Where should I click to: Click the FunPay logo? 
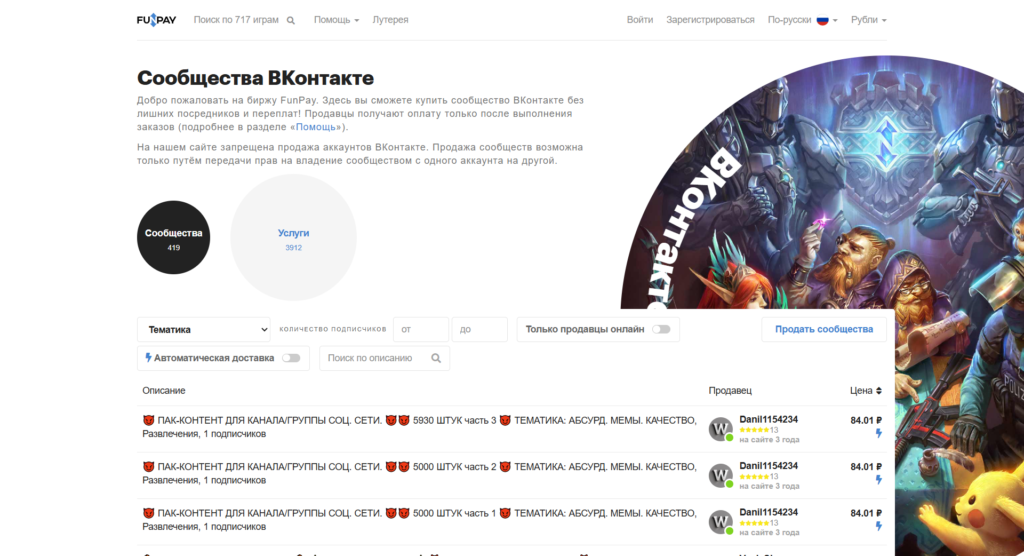point(156,20)
